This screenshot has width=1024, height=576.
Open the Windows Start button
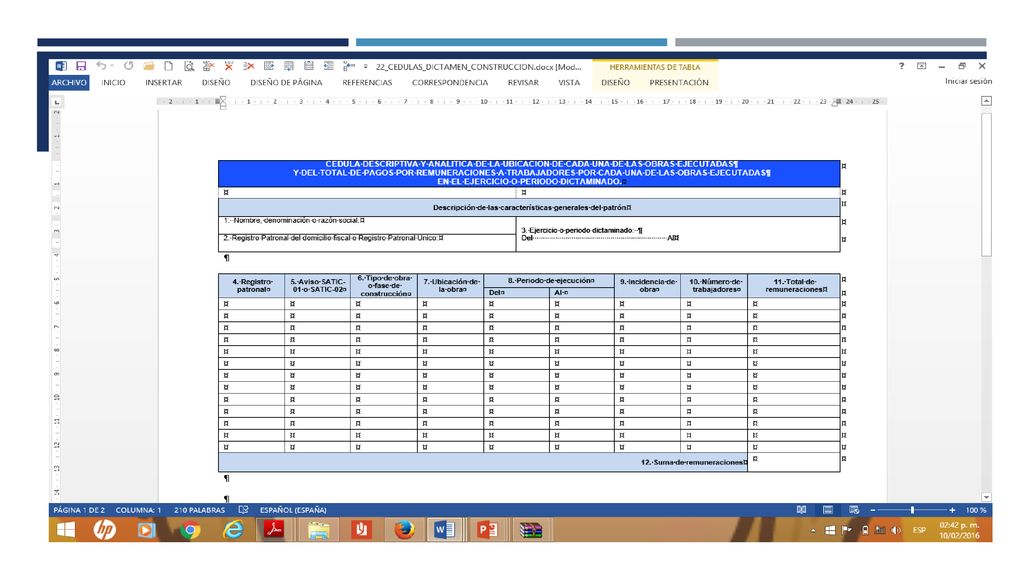(x=65, y=530)
